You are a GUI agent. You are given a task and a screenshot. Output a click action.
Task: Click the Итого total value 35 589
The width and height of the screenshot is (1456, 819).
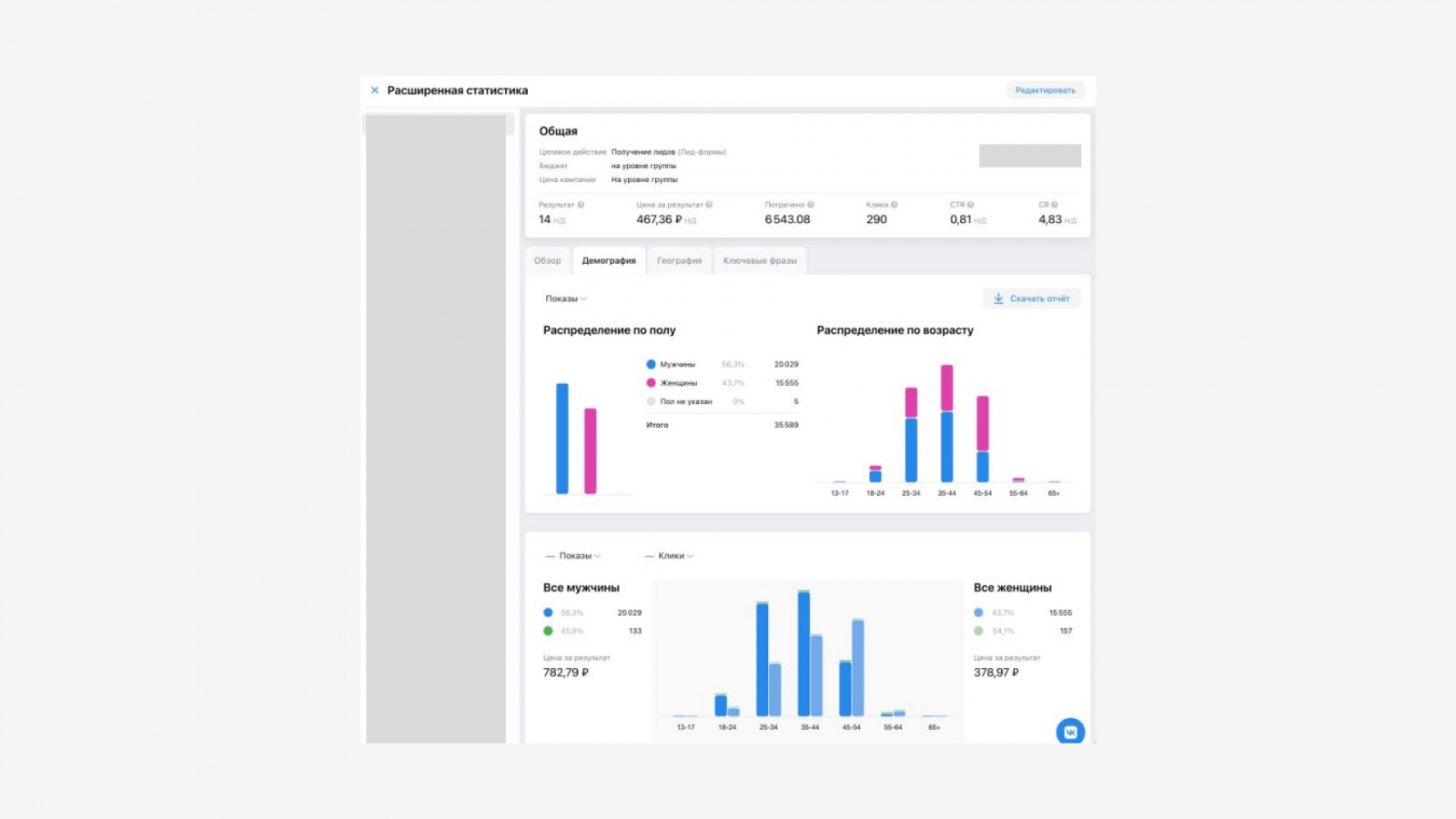(786, 425)
